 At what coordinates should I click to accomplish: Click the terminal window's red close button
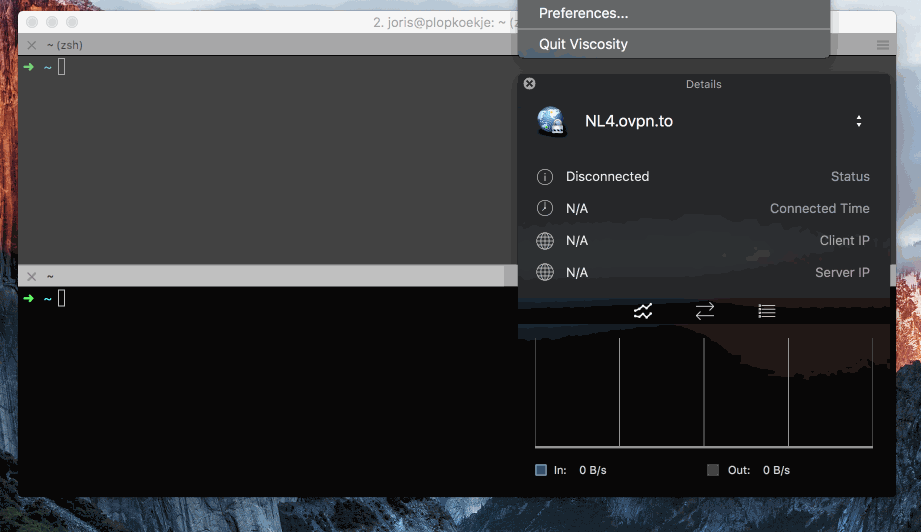coord(32,22)
